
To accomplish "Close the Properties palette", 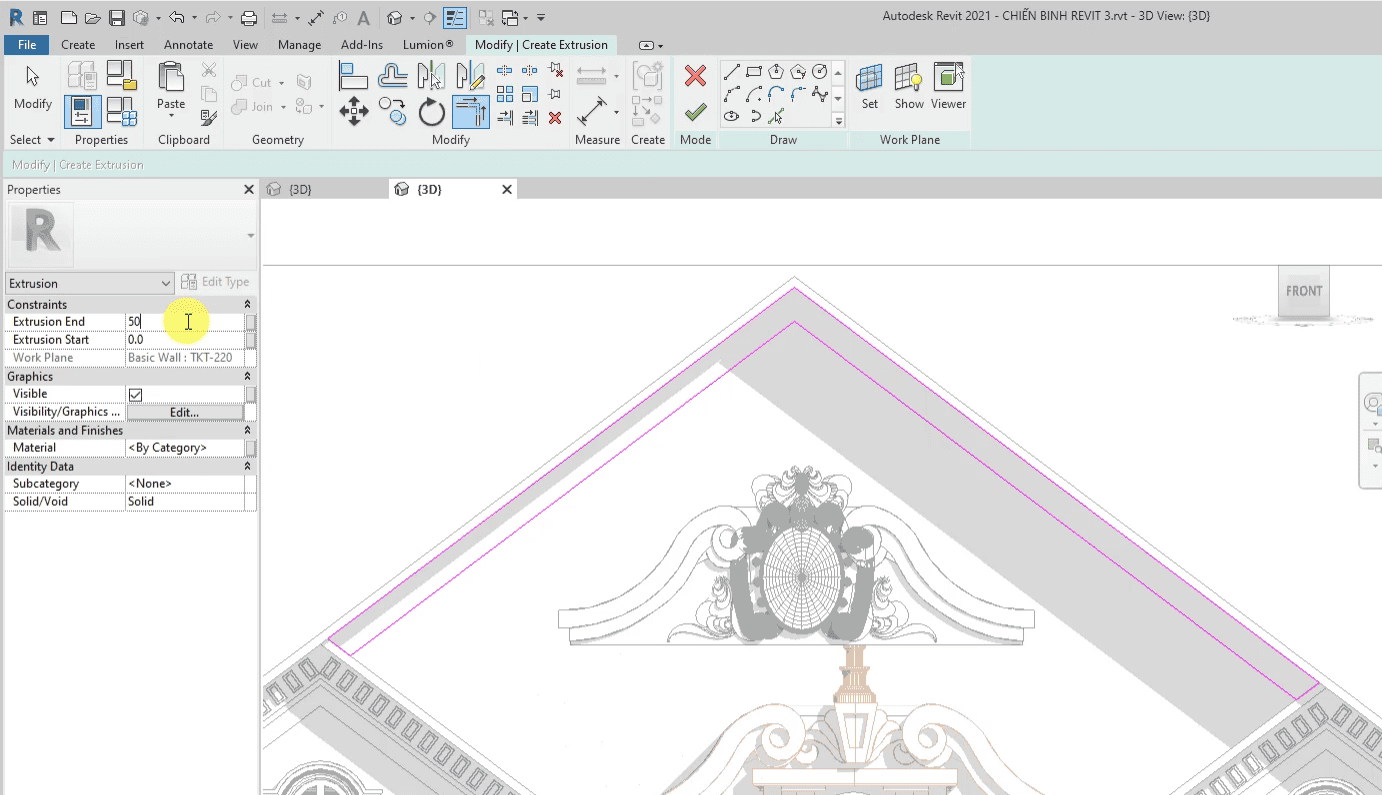I will point(249,189).
